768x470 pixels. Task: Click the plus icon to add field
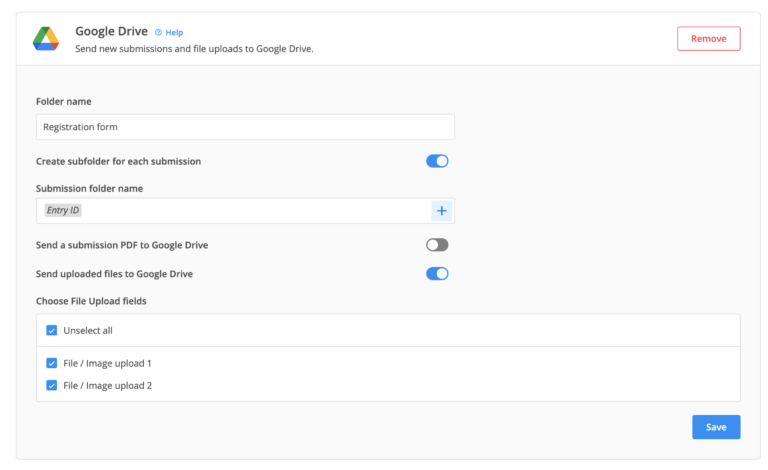(x=442, y=211)
